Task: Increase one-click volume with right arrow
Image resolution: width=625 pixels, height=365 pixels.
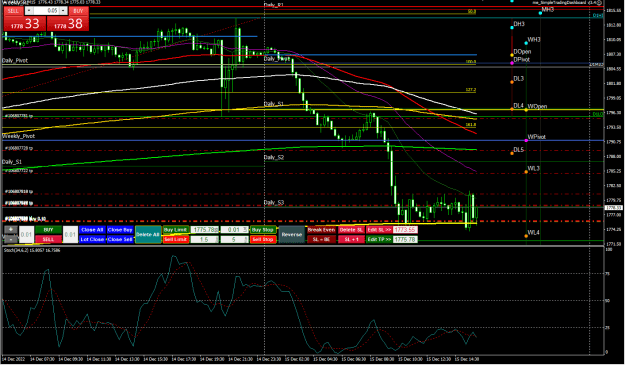Action: point(63,11)
